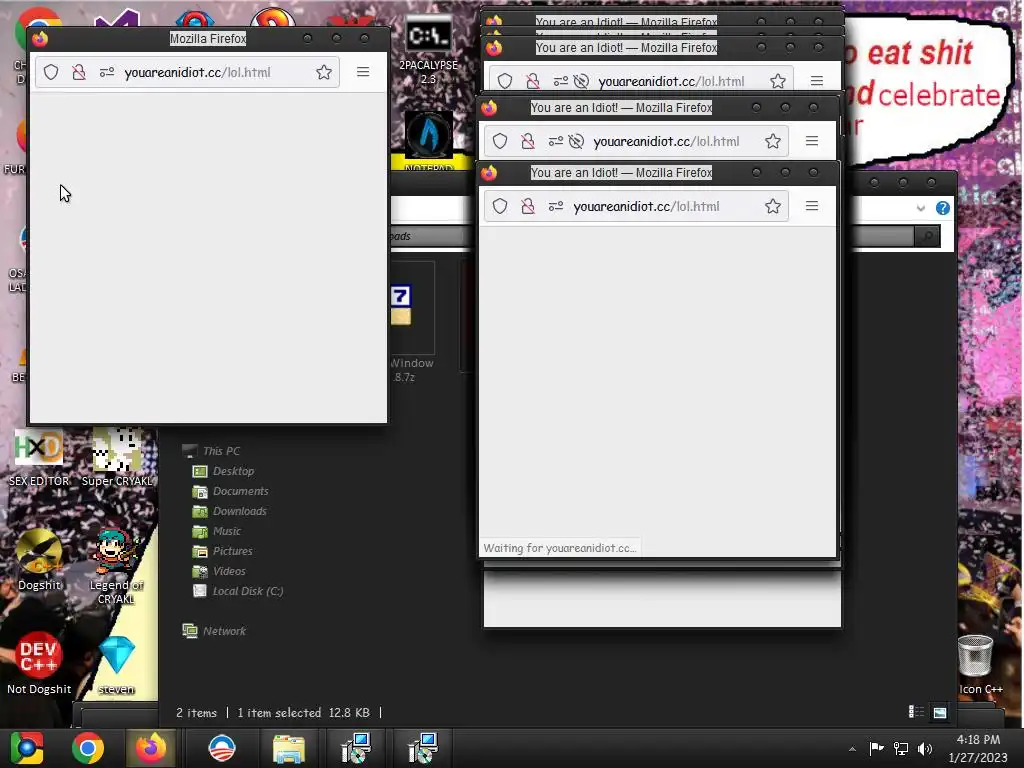Click the Explorer search magnifier button

[x=927, y=236]
